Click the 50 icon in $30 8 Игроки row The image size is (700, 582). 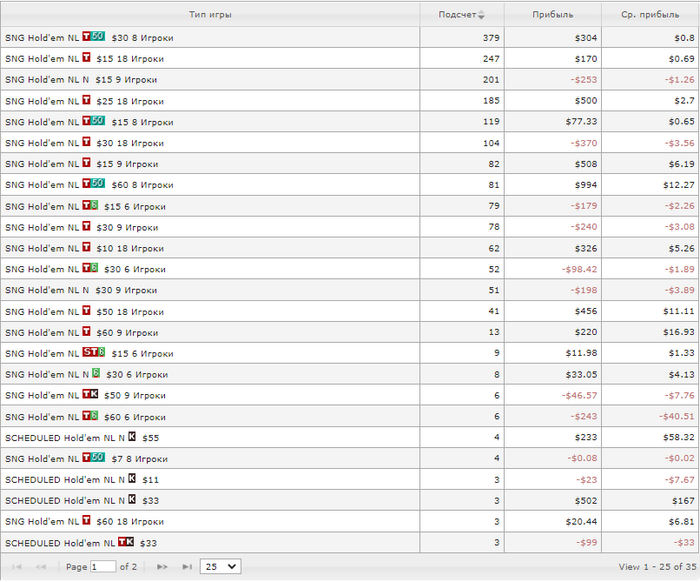(98, 36)
